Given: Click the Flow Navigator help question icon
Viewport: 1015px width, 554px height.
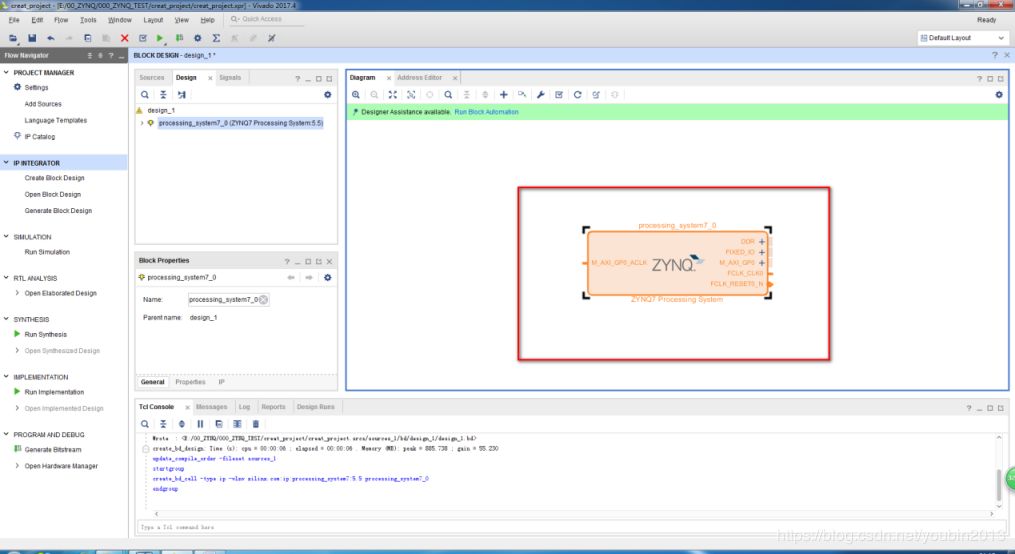Looking at the screenshot, I should click(x=111, y=56).
